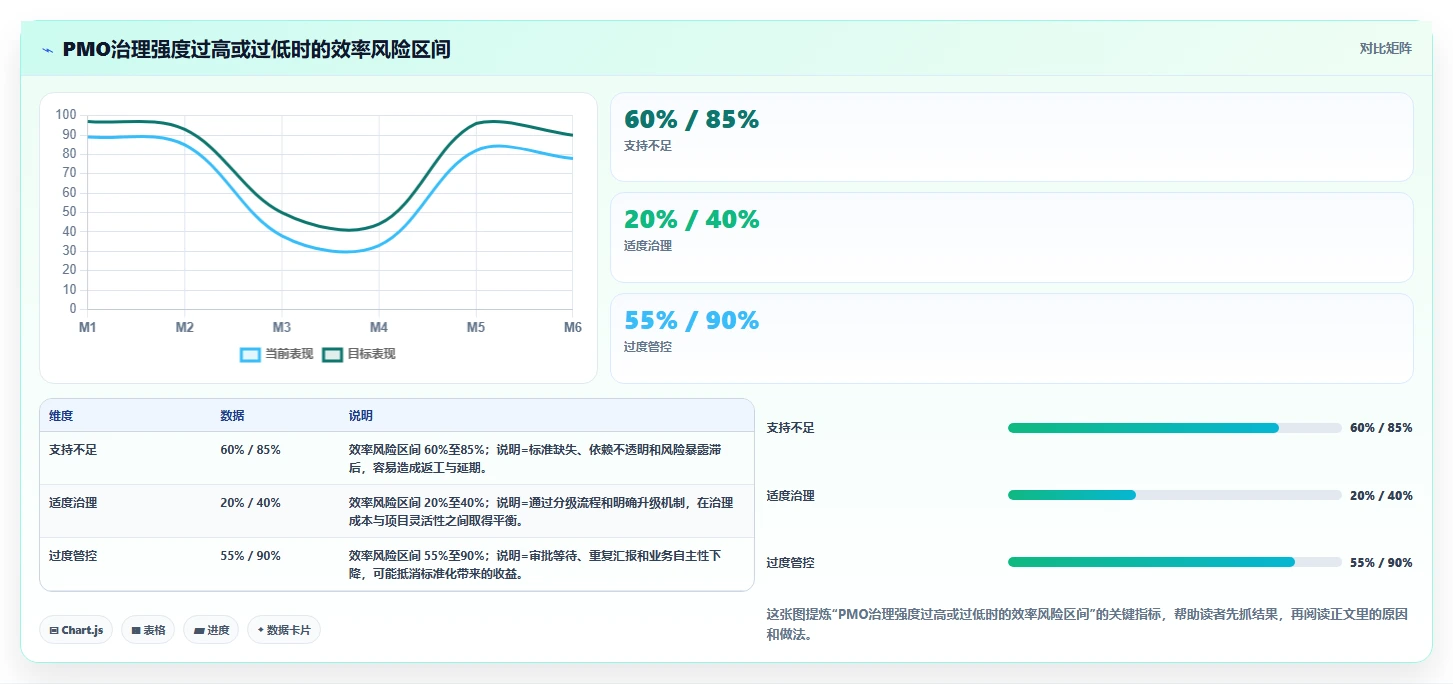
Task: Click the description starting 效率风险区间 60%至85%
Action: (535, 459)
